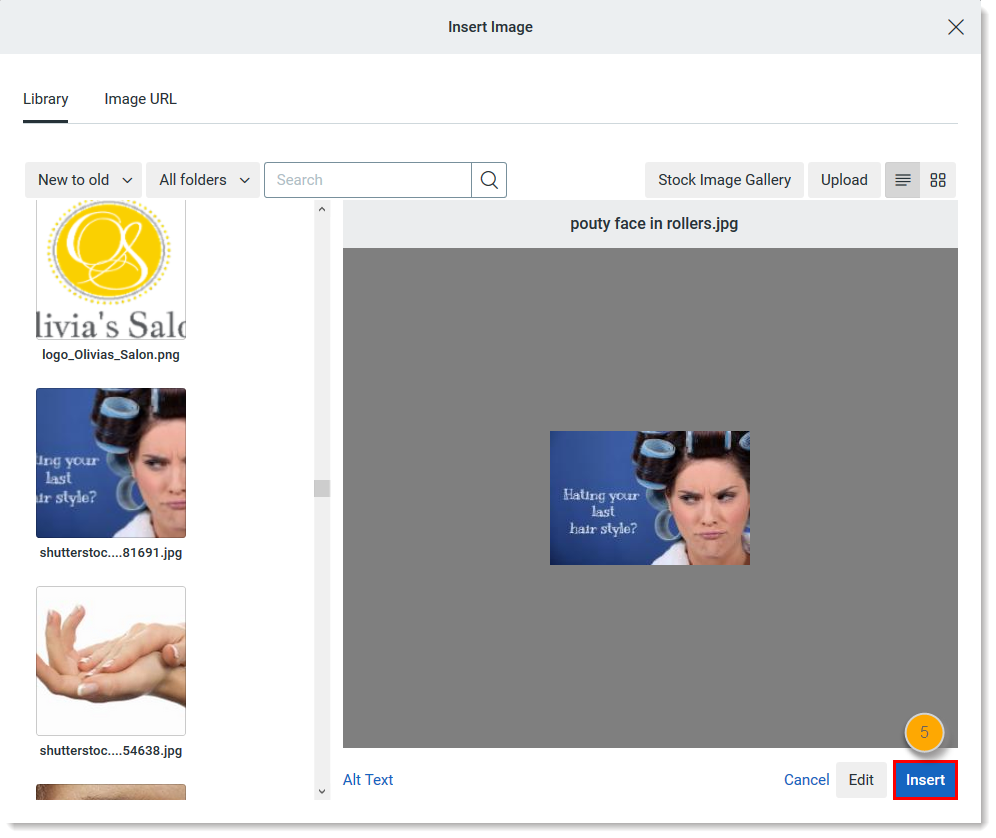Click the Alt Text link
The height and width of the screenshot is (838, 996).
368,780
